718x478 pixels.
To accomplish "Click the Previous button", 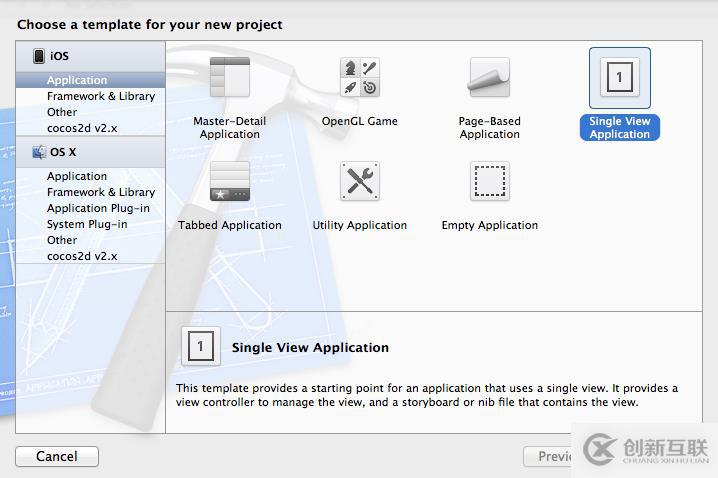I will coord(548,456).
